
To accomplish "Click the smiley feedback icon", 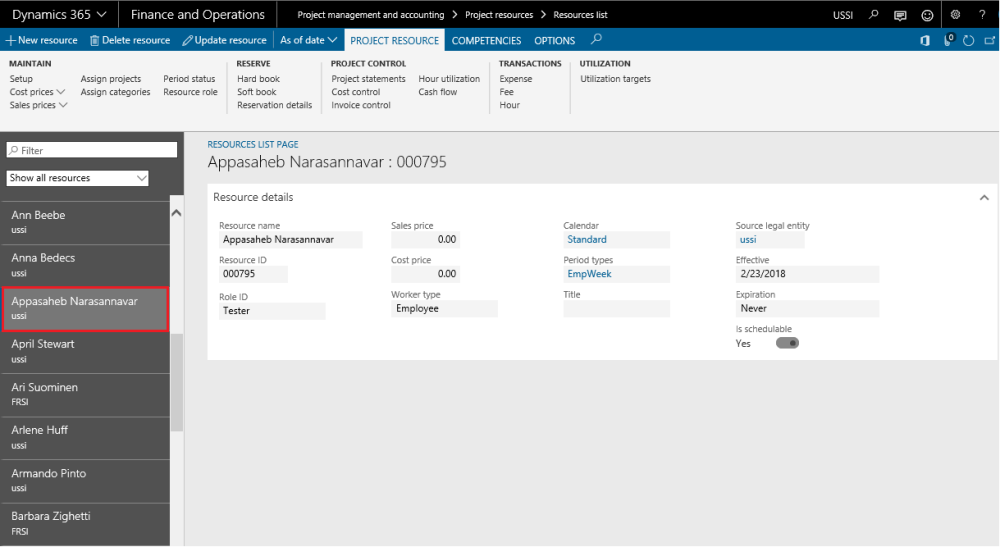I will tap(927, 15).
